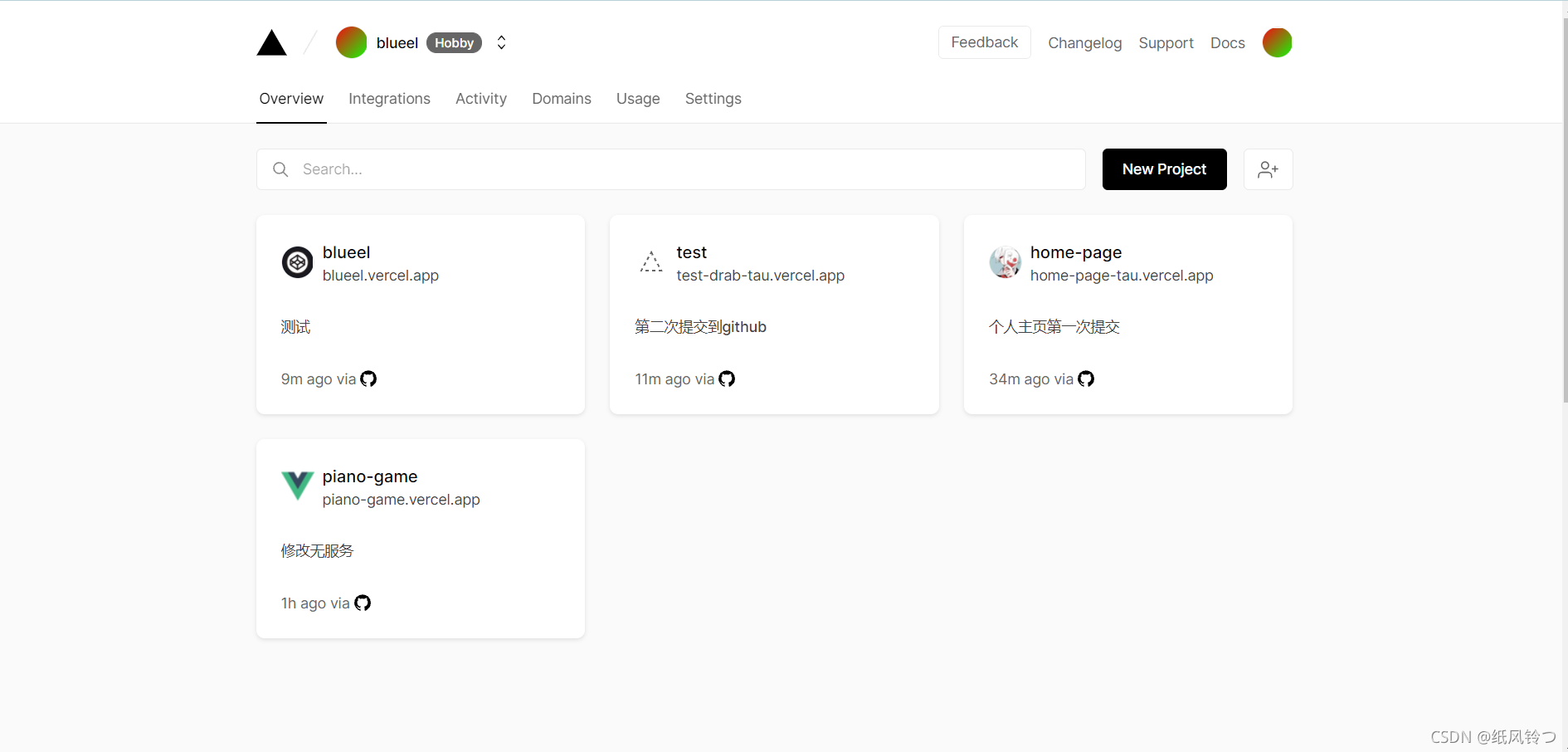This screenshot has height=752, width=1568.
Task: Click the Vercel triangle logo
Action: point(271,42)
